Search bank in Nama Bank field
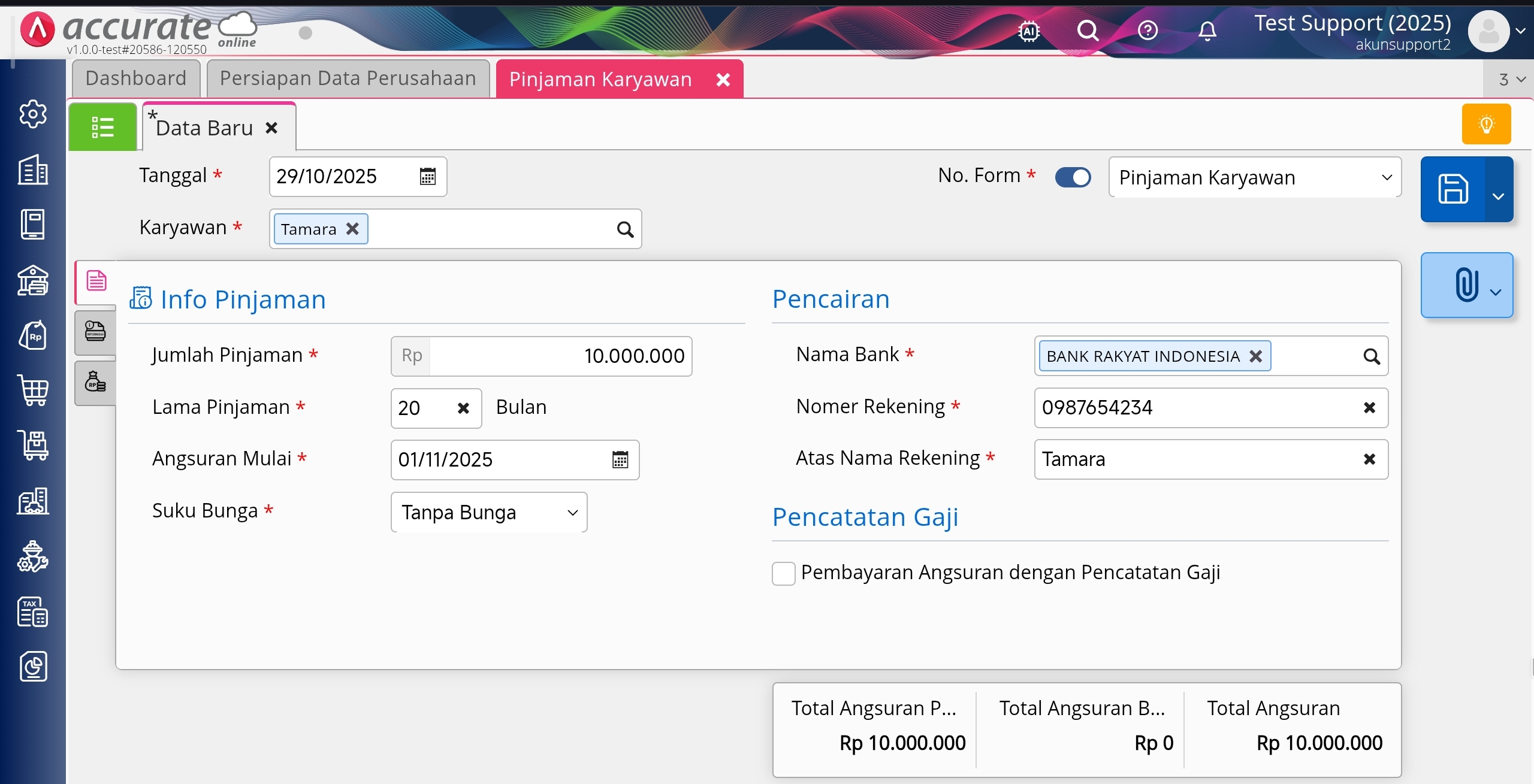1534x784 pixels. [1371, 356]
